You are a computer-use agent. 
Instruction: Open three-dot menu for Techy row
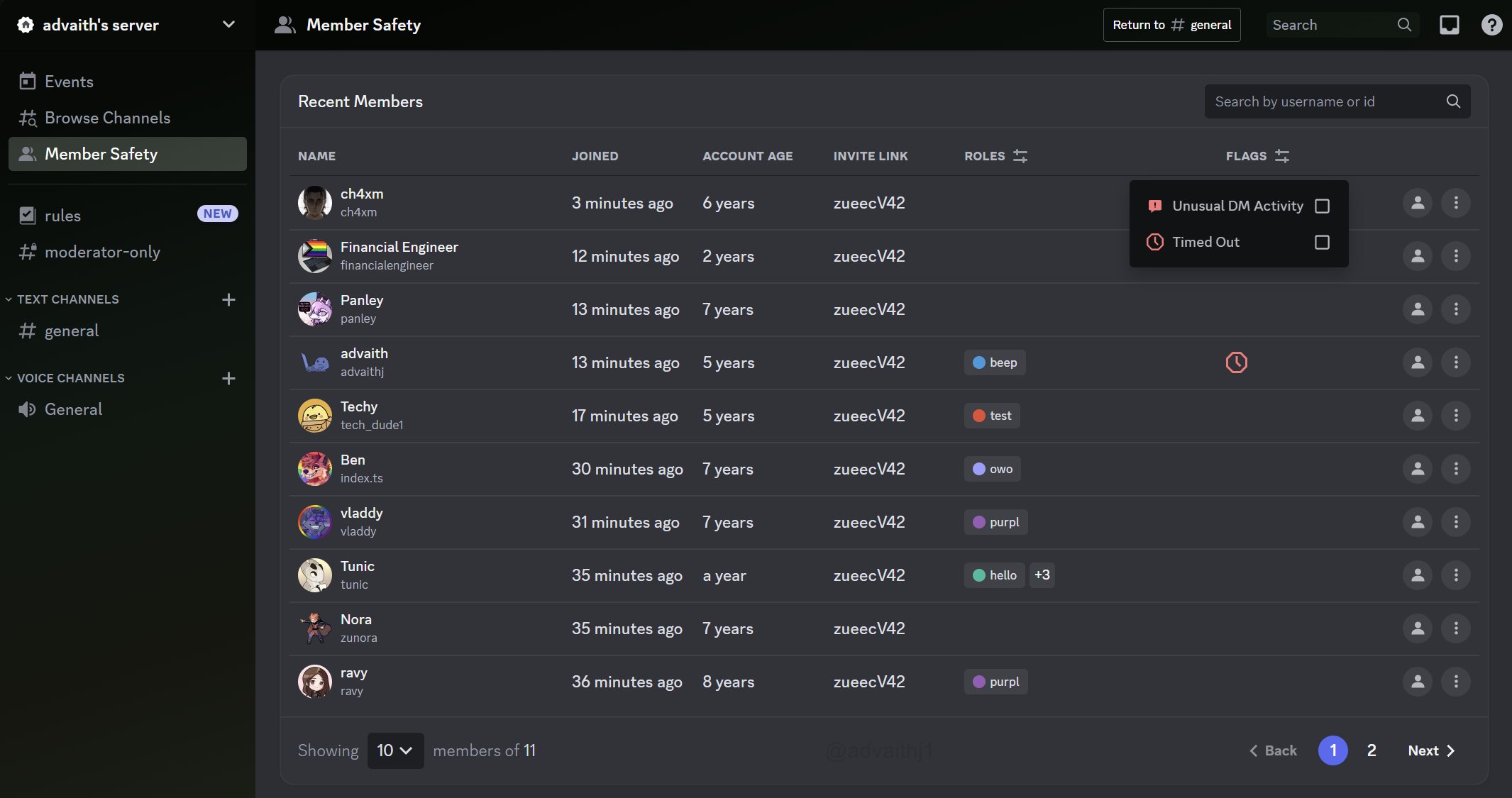pyautogui.click(x=1455, y=416)
